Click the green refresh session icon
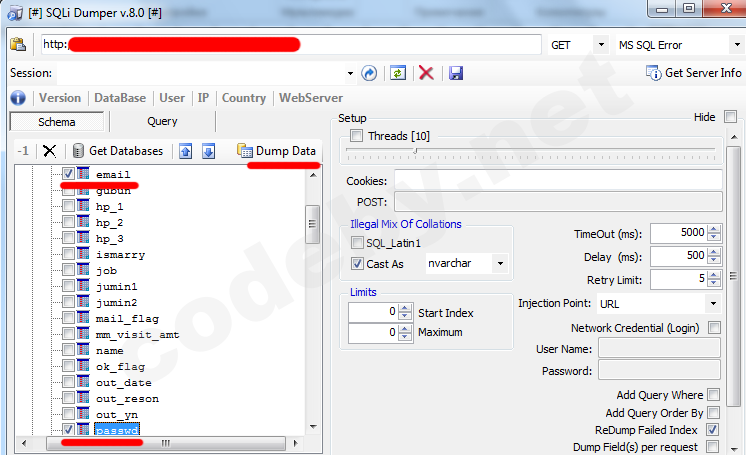 pyautogui.click(x=398, y=73)
